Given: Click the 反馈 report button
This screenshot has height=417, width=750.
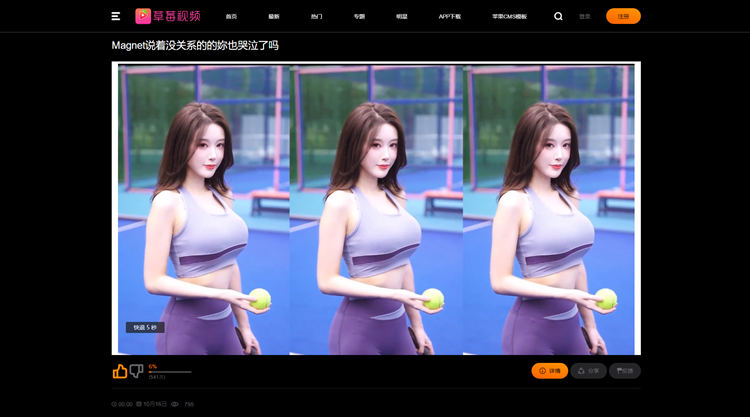Looking at the screenshot, I should point(625,371).
